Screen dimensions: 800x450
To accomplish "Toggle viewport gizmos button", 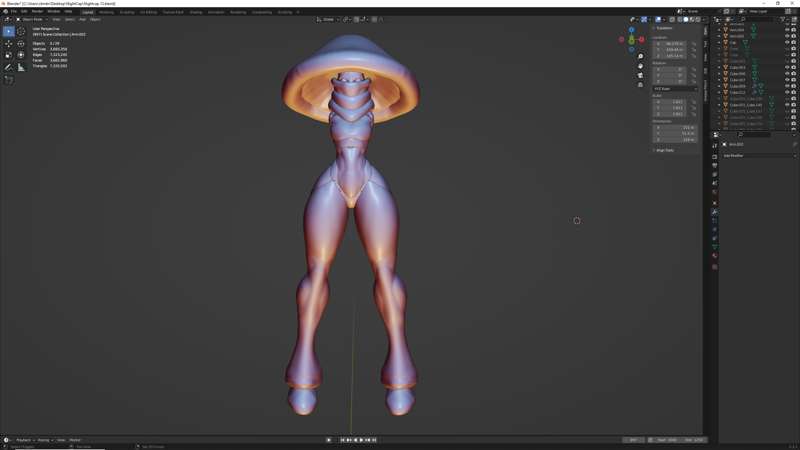I will (644, 19).
